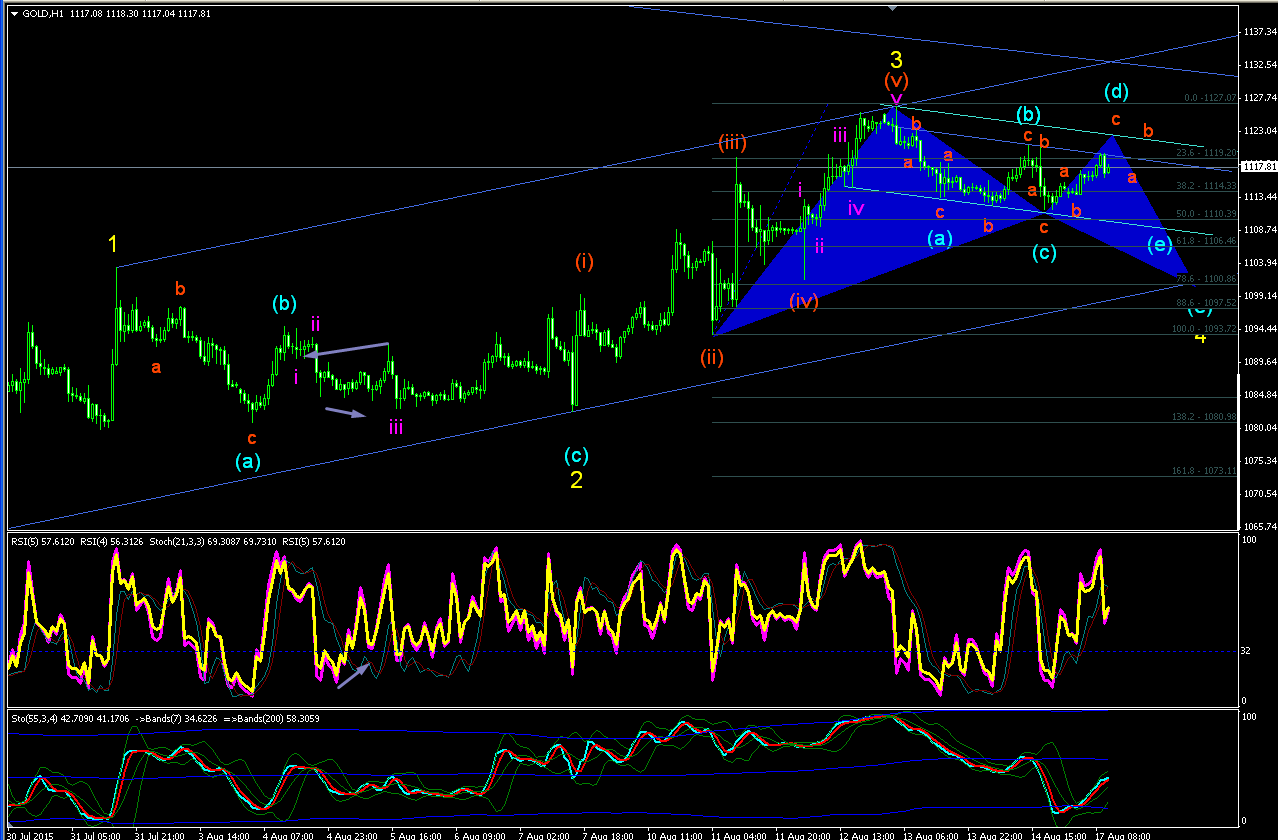Select the yellow wave label 2

[576, 479]
